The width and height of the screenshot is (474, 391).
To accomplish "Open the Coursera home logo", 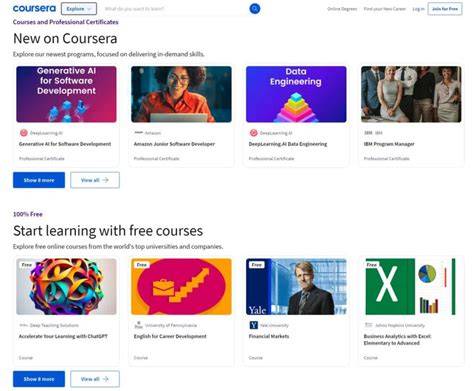I will (x=34, y=9).
